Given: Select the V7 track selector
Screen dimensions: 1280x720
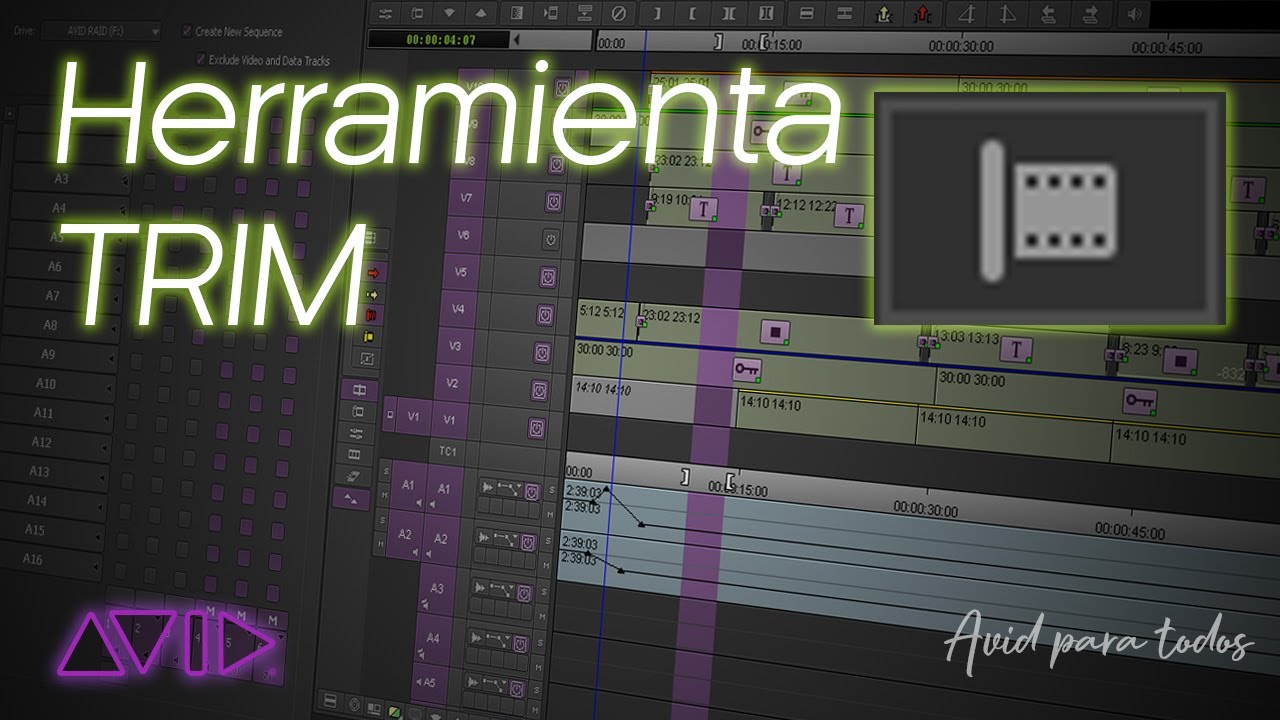Looking at the screenshot, I should (x=466, y=198).
